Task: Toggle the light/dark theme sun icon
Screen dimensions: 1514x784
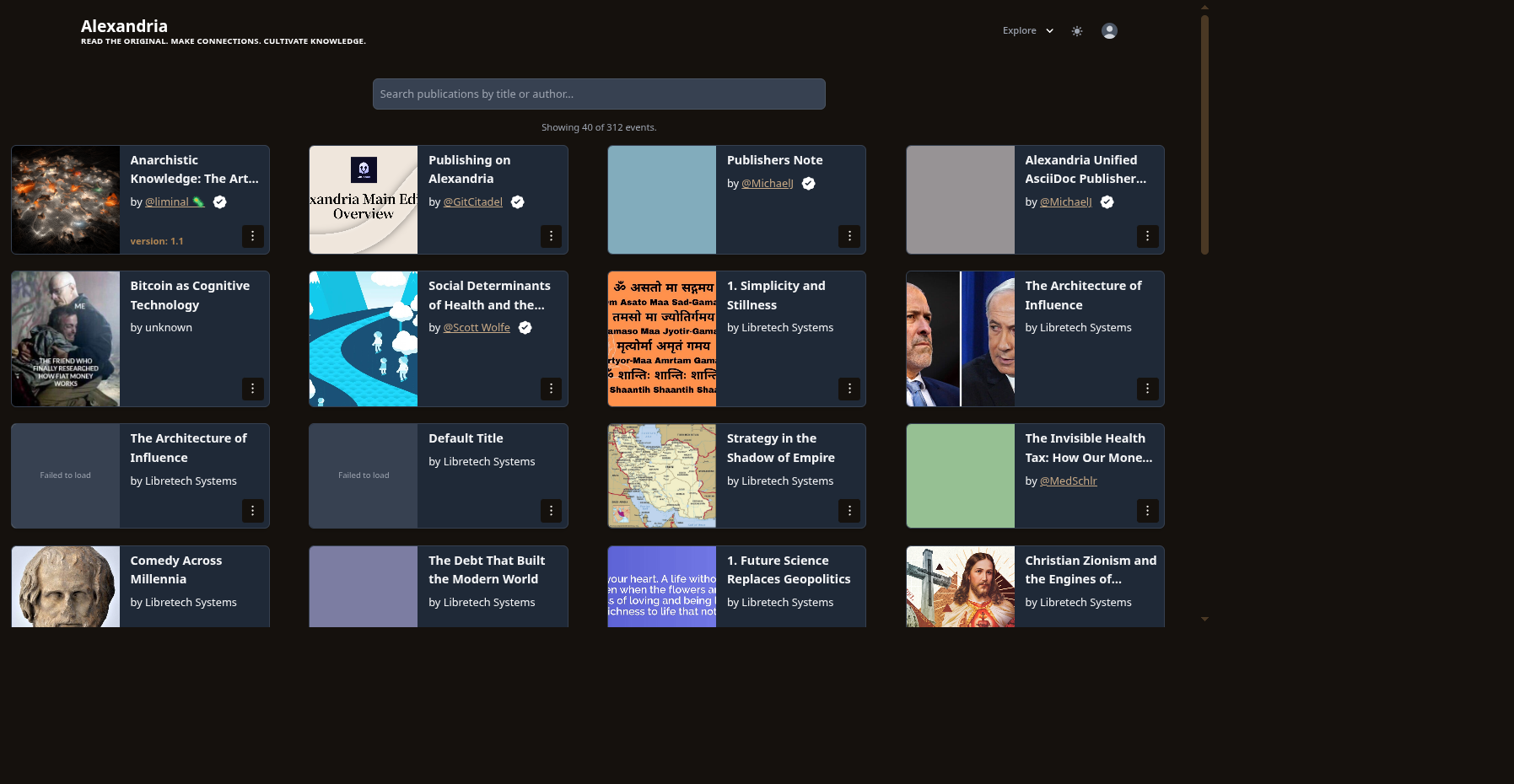Action: click(x=1077, y=31)
